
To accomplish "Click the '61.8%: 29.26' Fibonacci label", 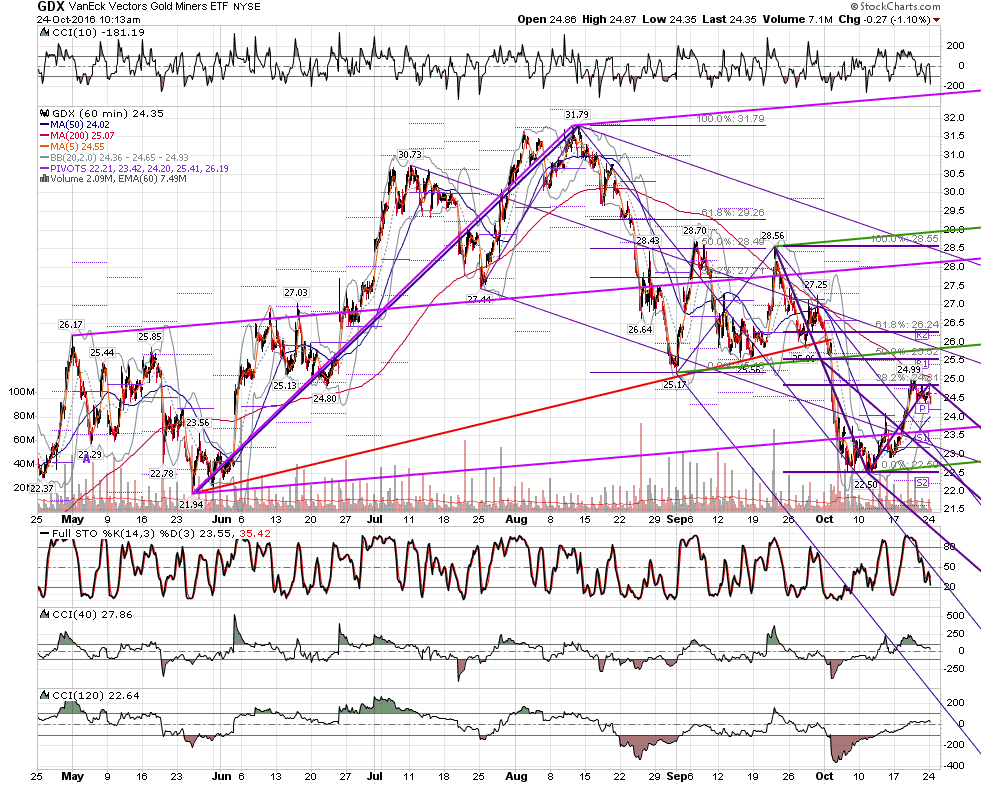I will [x=733, y=213].
